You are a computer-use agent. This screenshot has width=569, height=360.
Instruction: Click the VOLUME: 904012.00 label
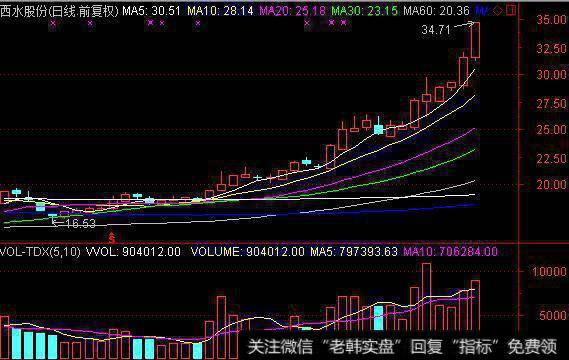[247, 251]
